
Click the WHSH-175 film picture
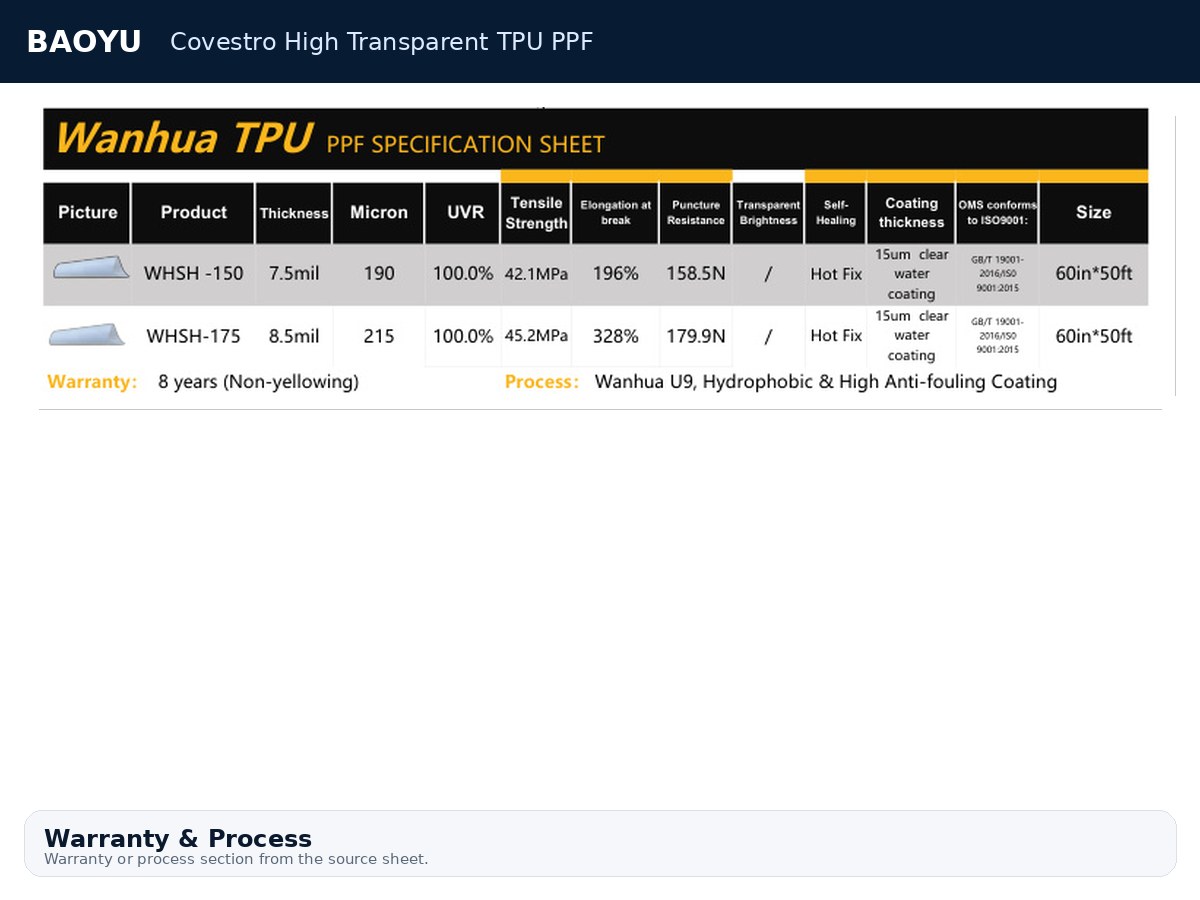click(87, 334)
